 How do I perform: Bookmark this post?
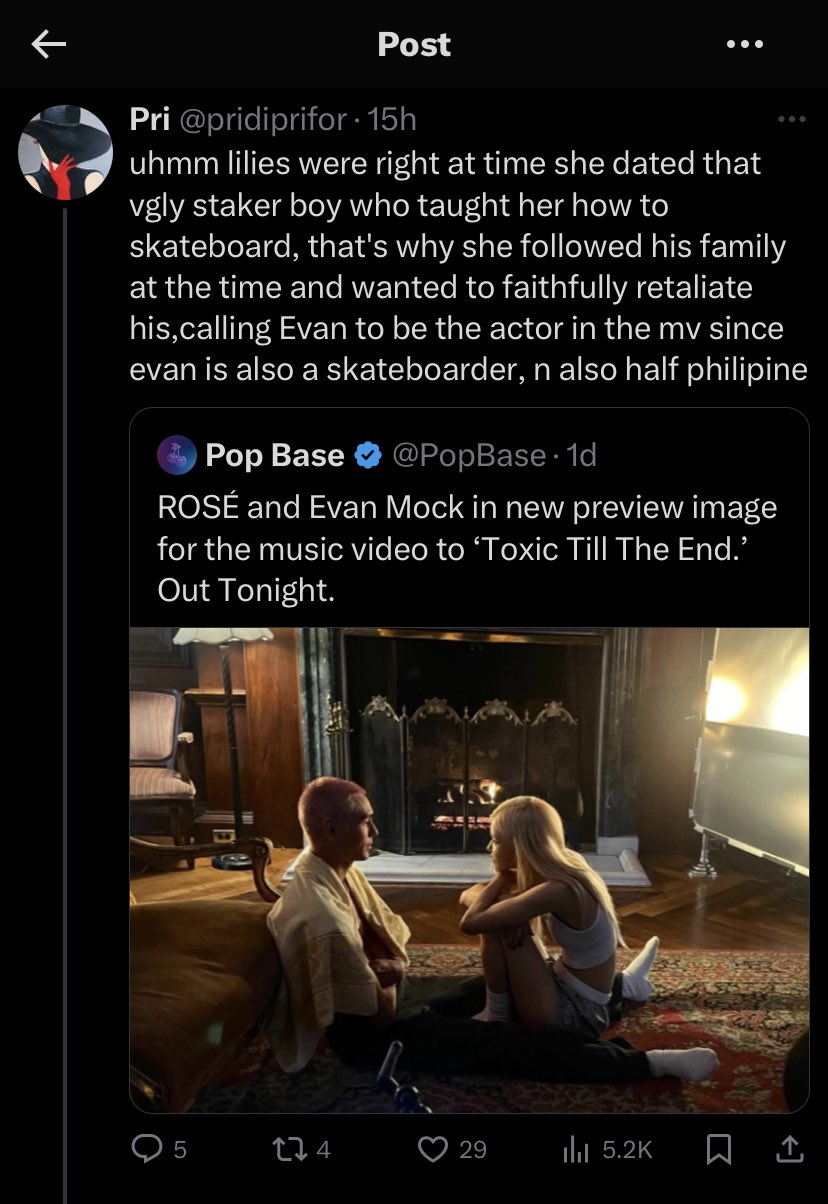[718, 1149]
